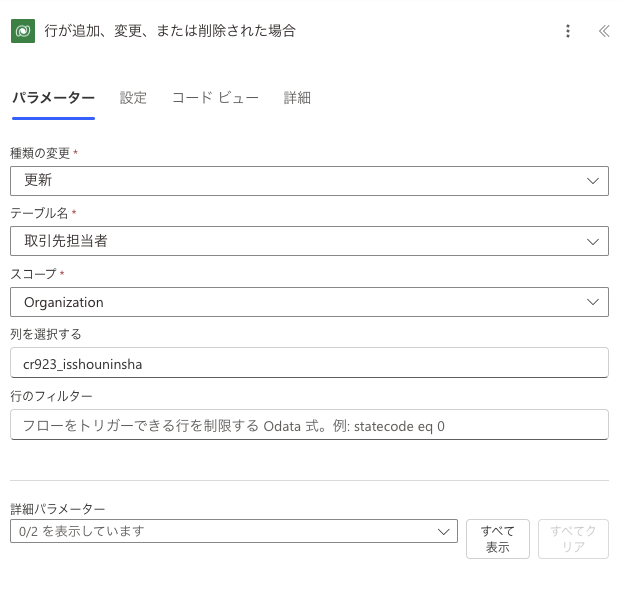Click the chevron arrow in 種類の変更 field
Screen dimensions: 623x589
click(592, 181)
